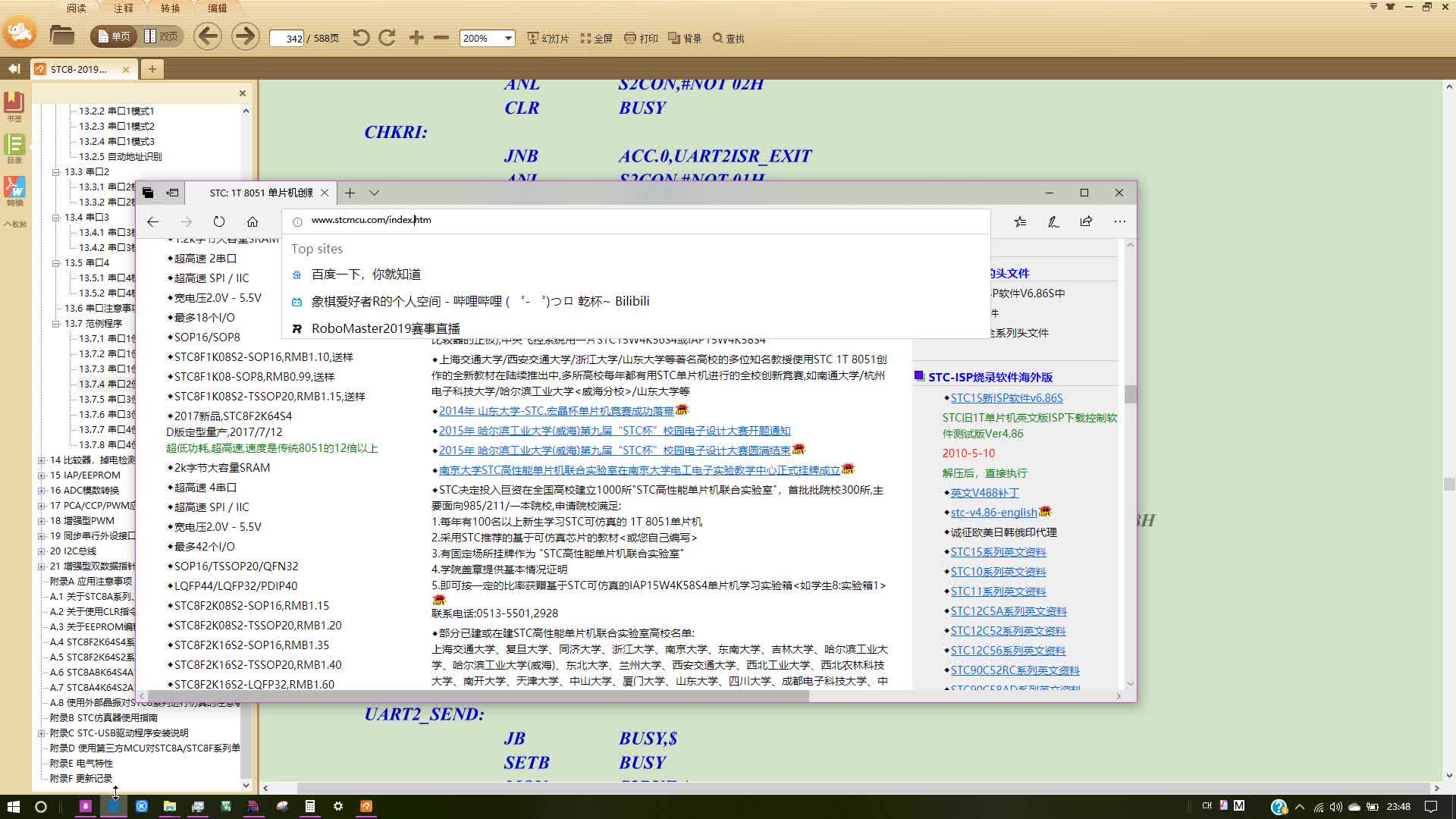Rotate page clockwise

[x=388, y=37]
